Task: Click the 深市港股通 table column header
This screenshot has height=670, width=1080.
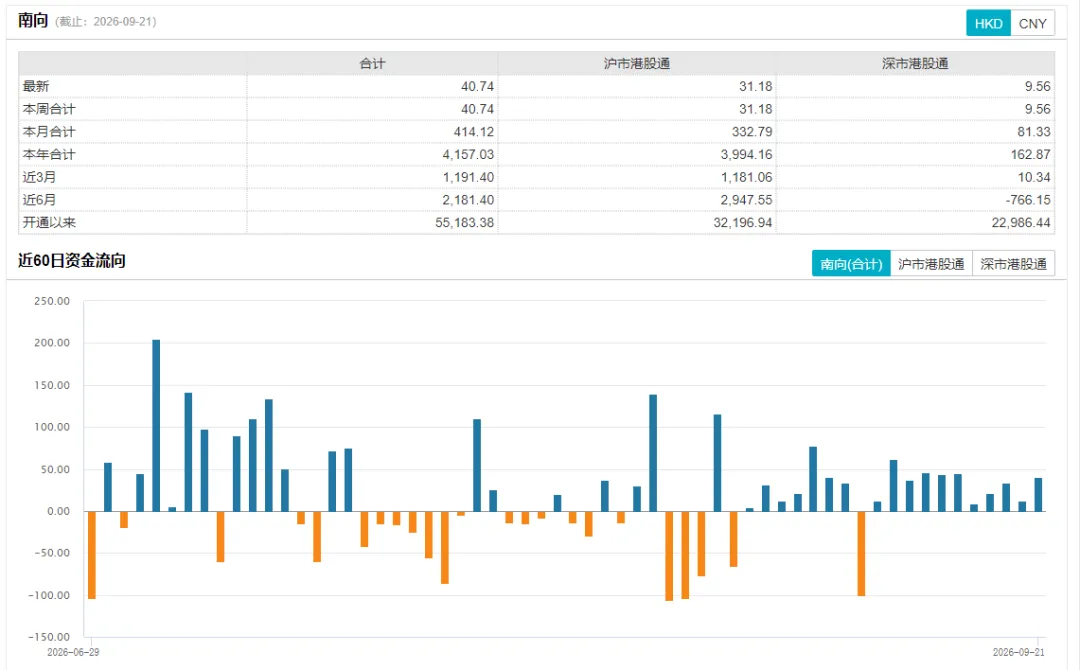Action: click(915, 63)
